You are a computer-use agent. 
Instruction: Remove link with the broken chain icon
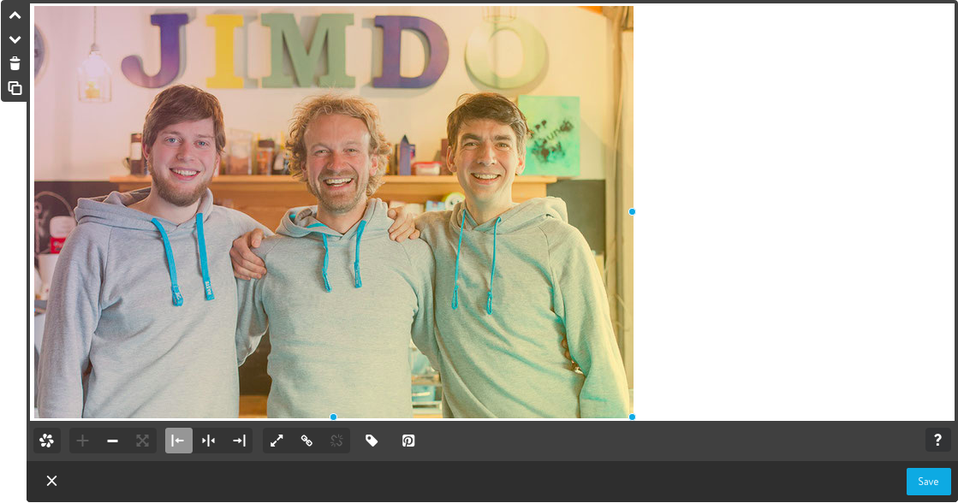[x=337, y=441]
